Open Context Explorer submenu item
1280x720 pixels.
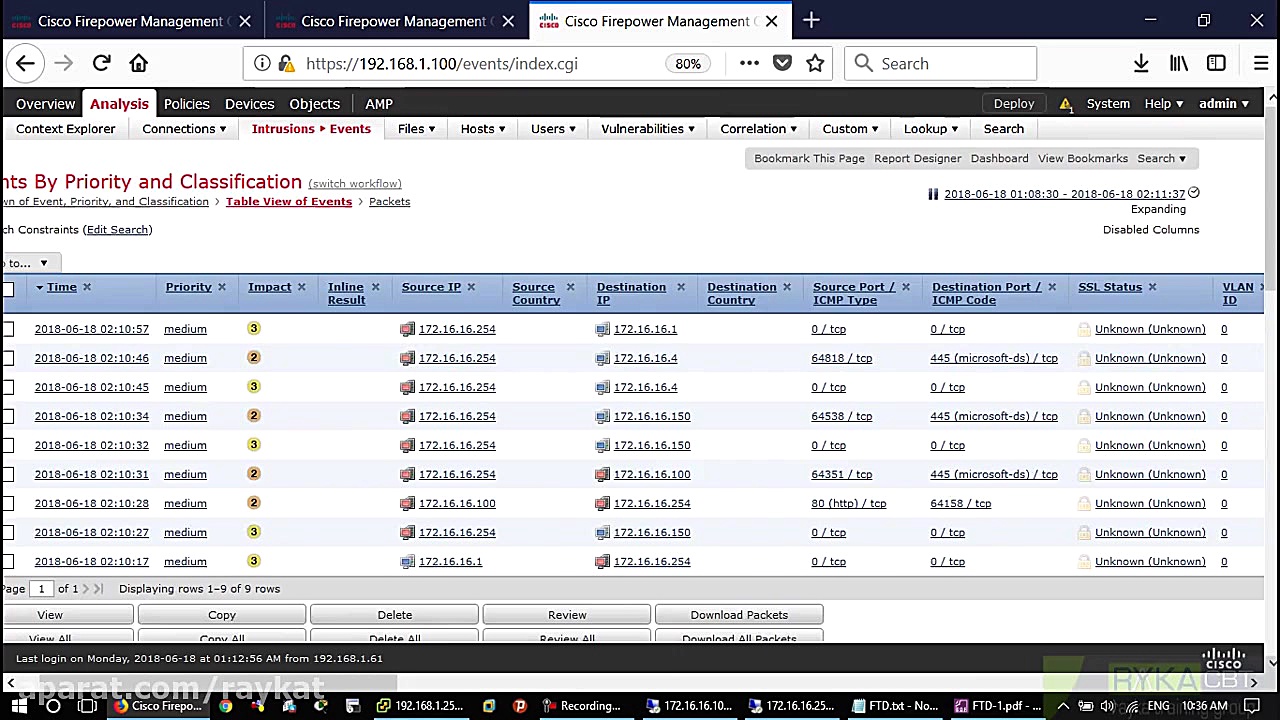point(66,128)
